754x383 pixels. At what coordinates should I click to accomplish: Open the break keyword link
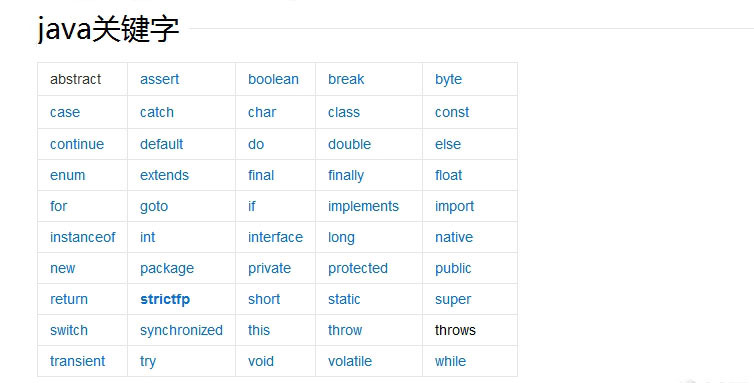point(346,79)
